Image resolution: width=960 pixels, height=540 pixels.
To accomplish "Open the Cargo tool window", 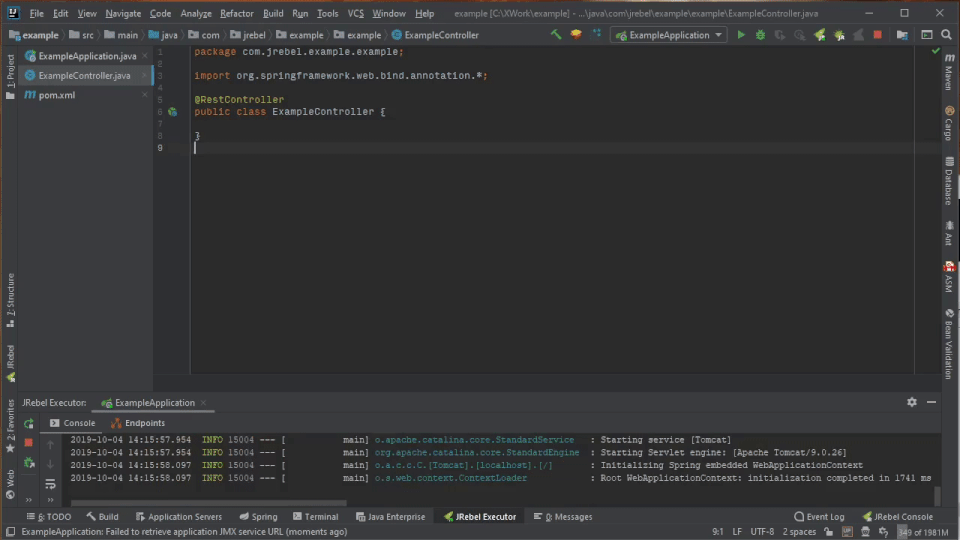I will pyautogui.click(x=949, y=123).
